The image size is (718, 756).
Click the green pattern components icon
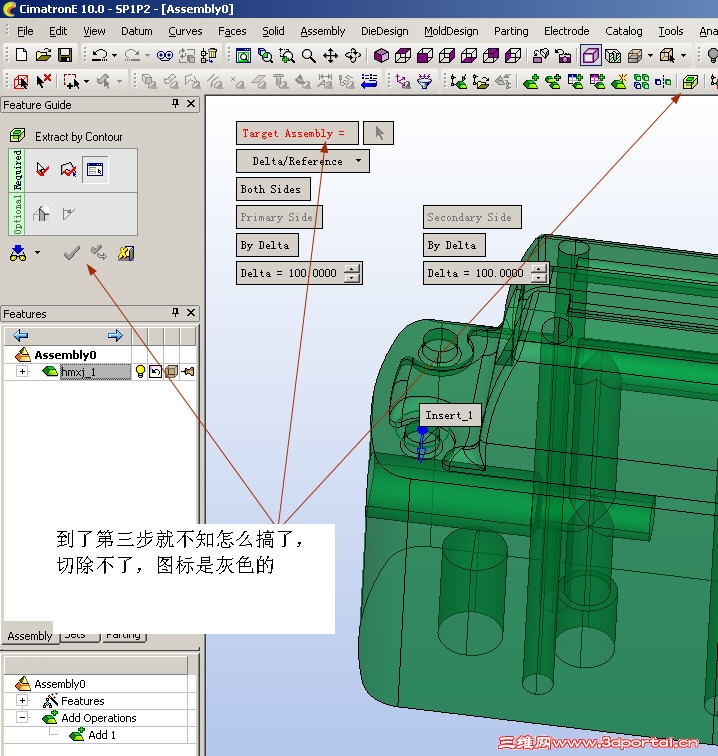[x=641, y=81]
